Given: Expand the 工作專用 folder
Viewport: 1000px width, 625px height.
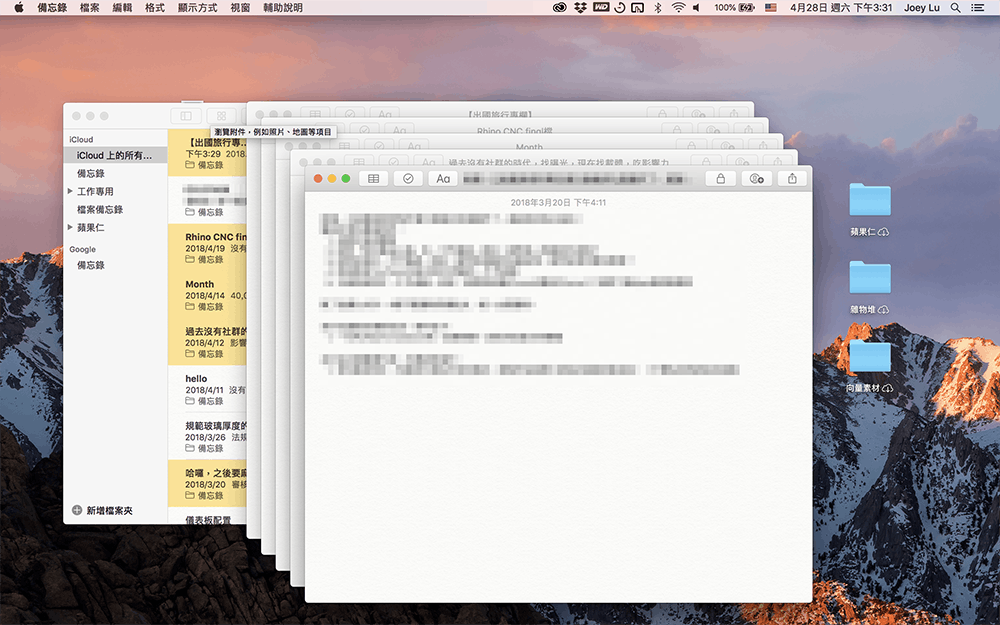Looking at the screenshot, I should 70,191.
